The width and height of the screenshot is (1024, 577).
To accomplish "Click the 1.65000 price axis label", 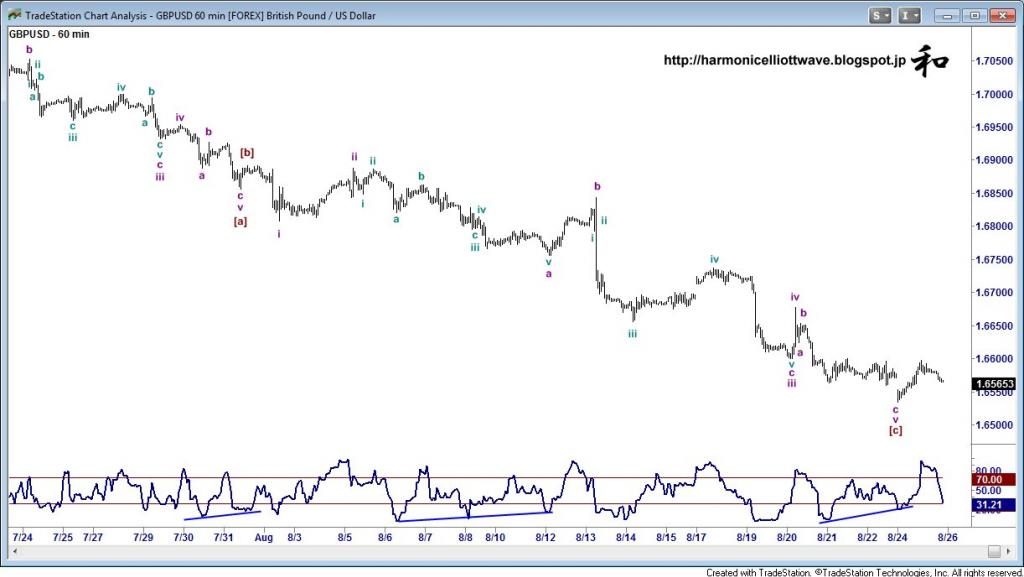I will pos(994,425).
